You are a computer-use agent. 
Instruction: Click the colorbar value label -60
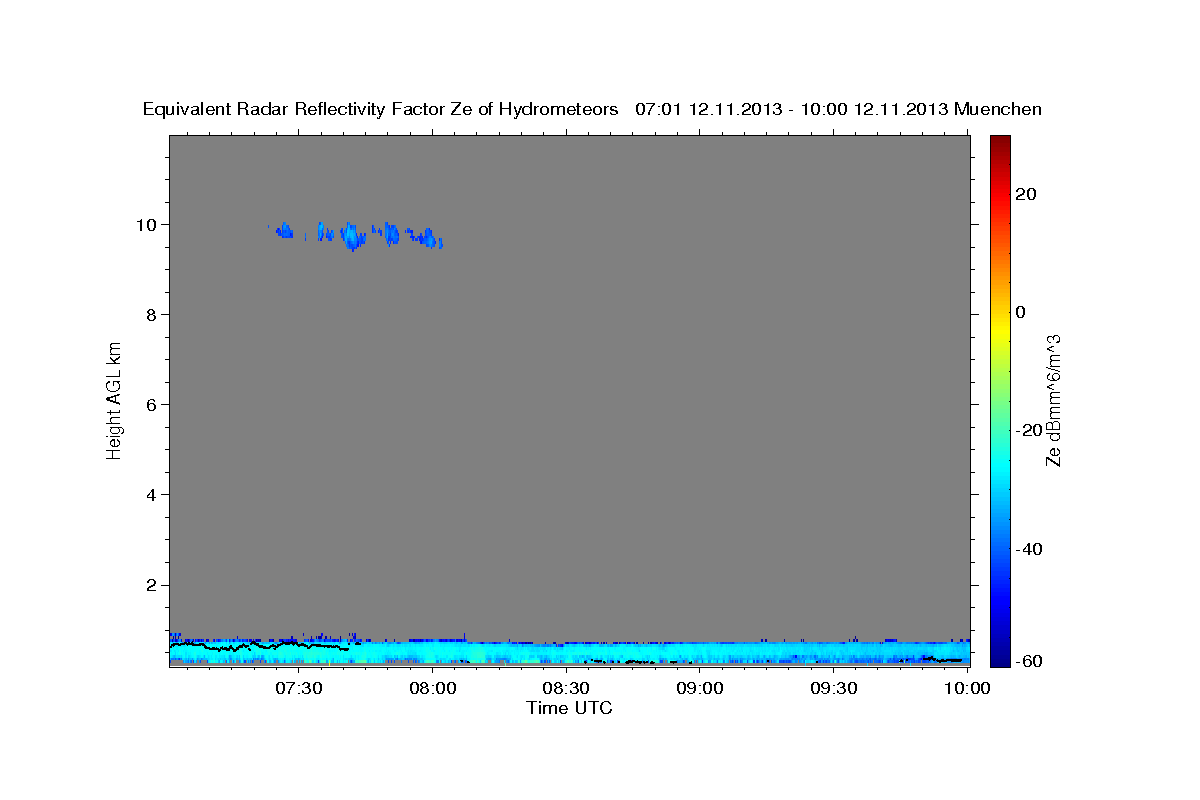(1028, 661)
